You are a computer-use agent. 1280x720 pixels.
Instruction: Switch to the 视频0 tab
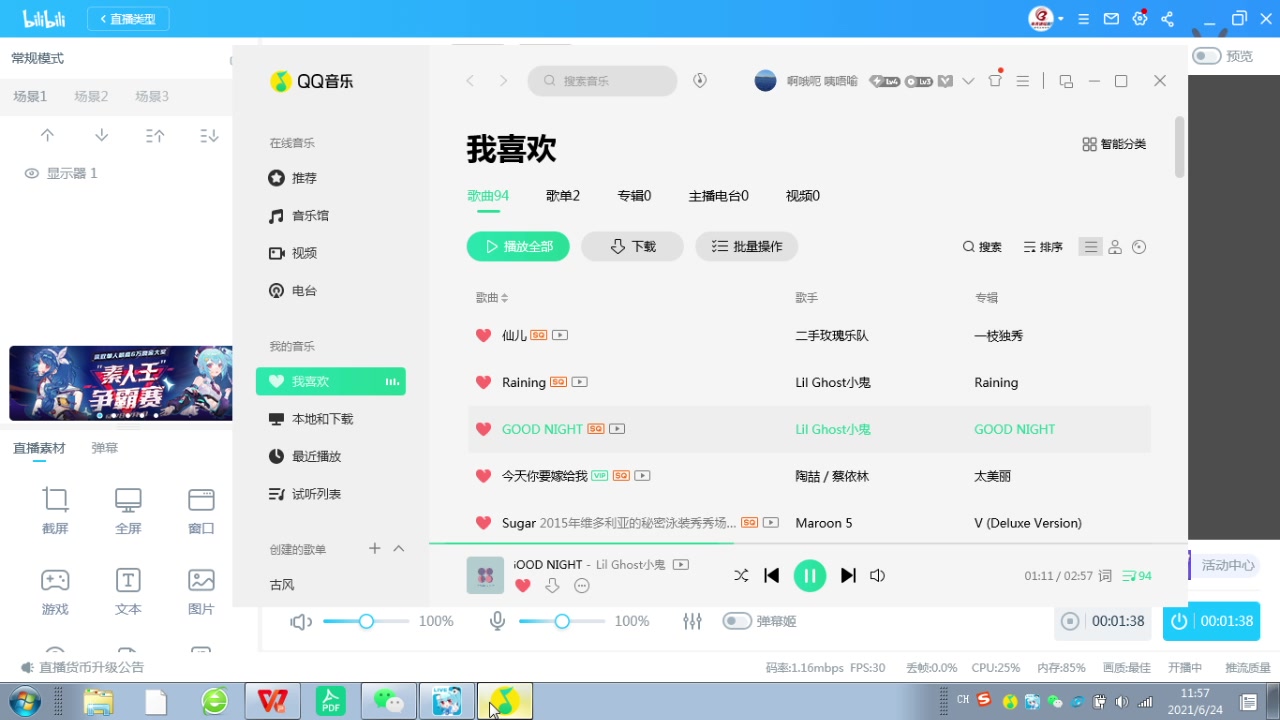coord(803,196)
